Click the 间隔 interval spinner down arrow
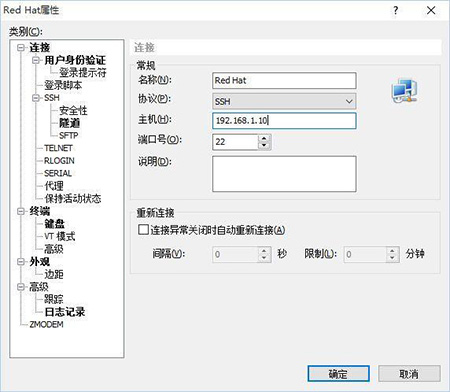The height and width of the screenshot is (392, 450). (x=264, y=258)
